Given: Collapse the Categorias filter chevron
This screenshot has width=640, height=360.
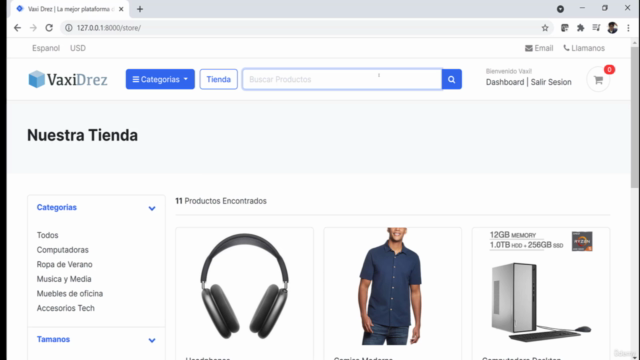Looking at the screenshot, I should coord(152,208).
